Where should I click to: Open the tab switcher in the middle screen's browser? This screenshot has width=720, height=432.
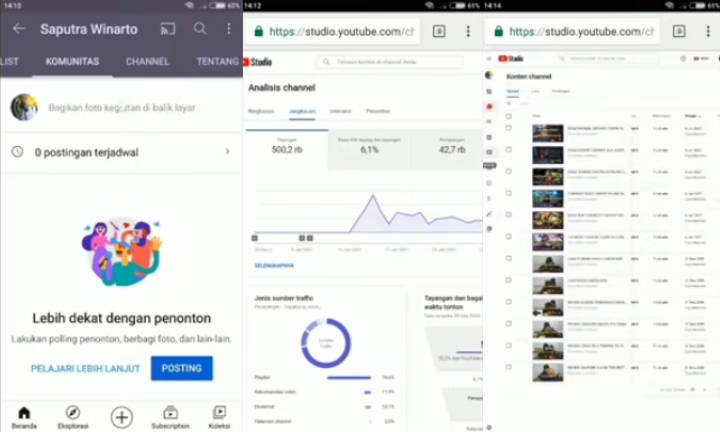439,31
